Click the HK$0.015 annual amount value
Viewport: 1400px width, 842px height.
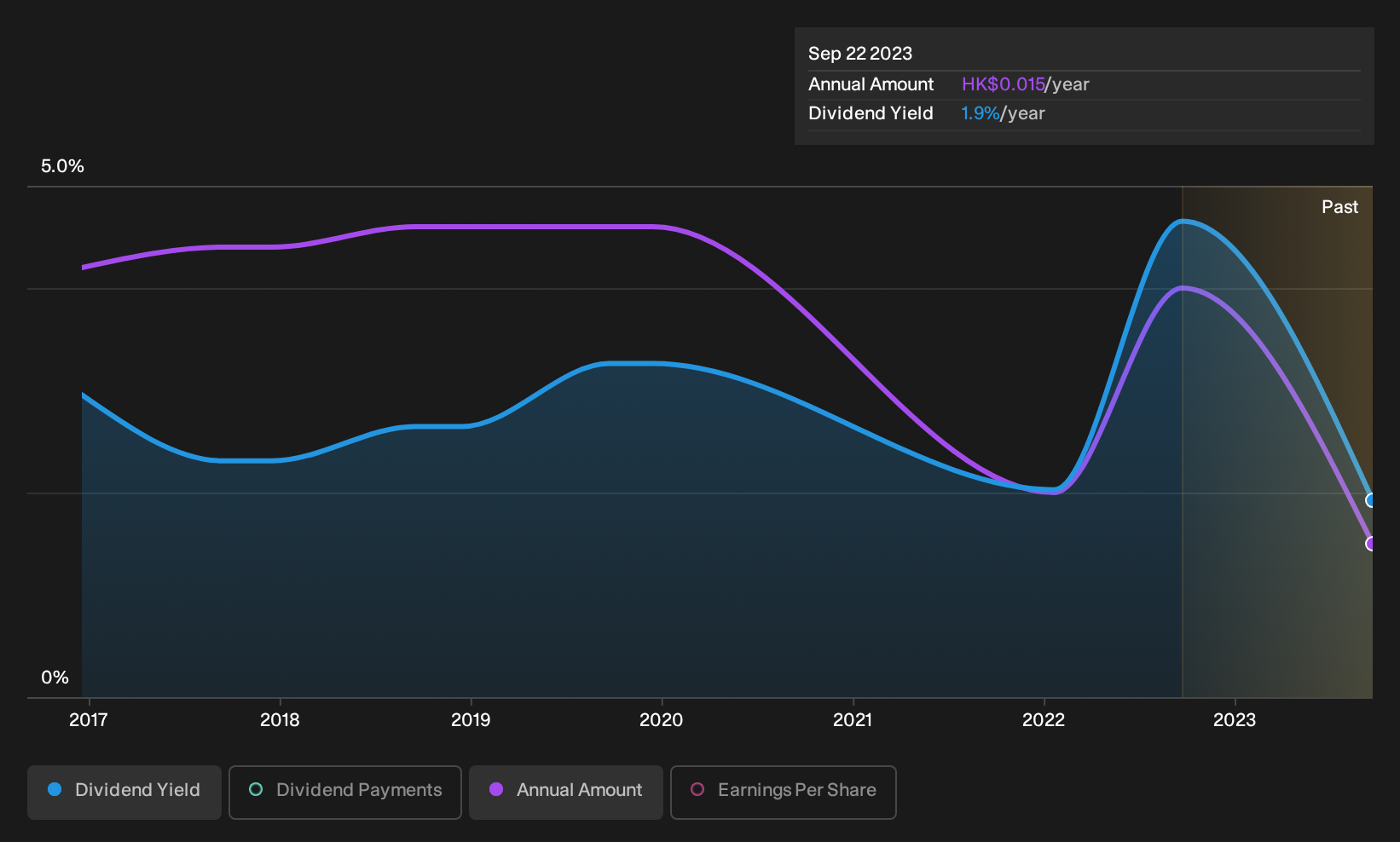pos(1004,84)
